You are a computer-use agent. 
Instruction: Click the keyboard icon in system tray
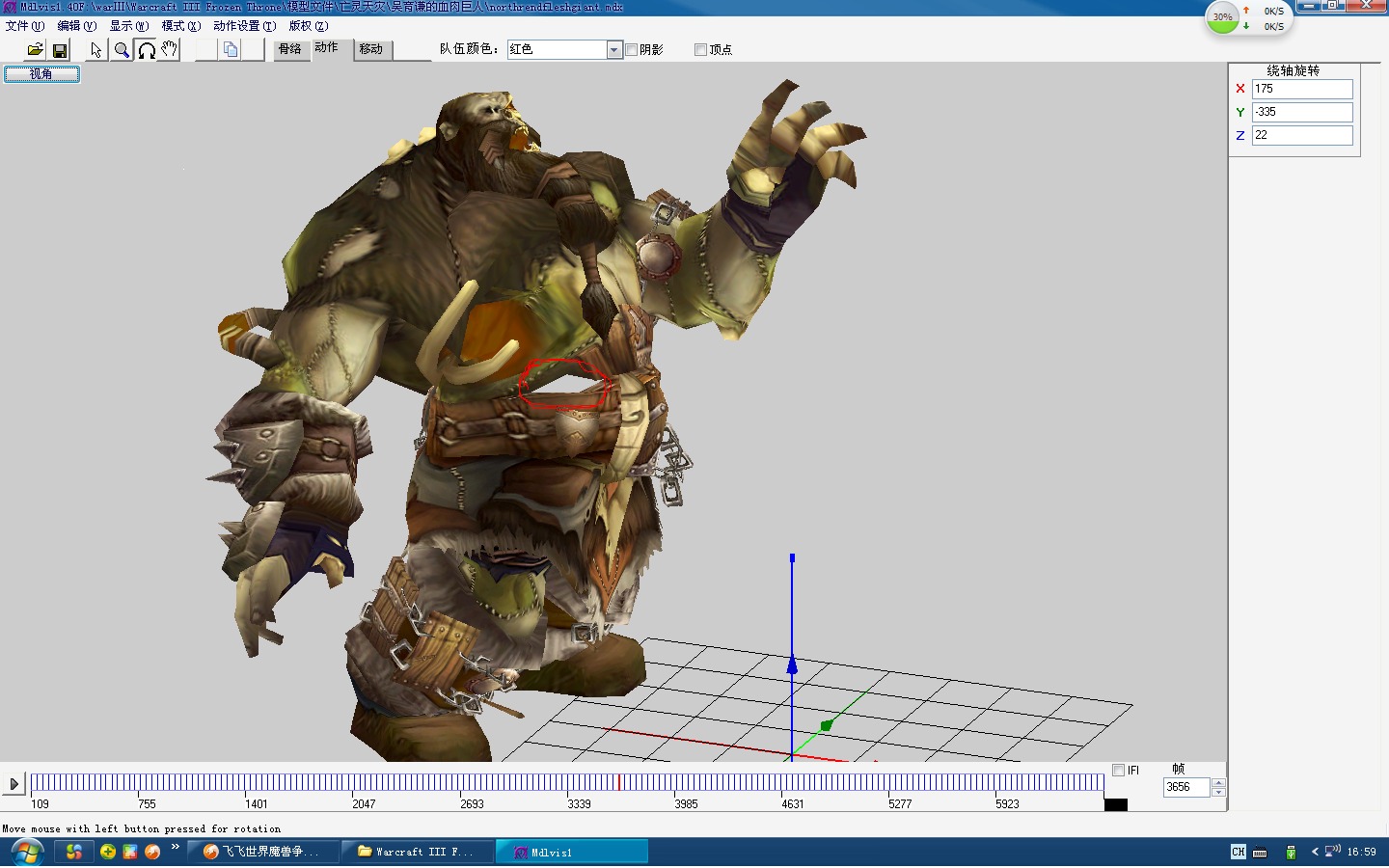pos(1260,852)
